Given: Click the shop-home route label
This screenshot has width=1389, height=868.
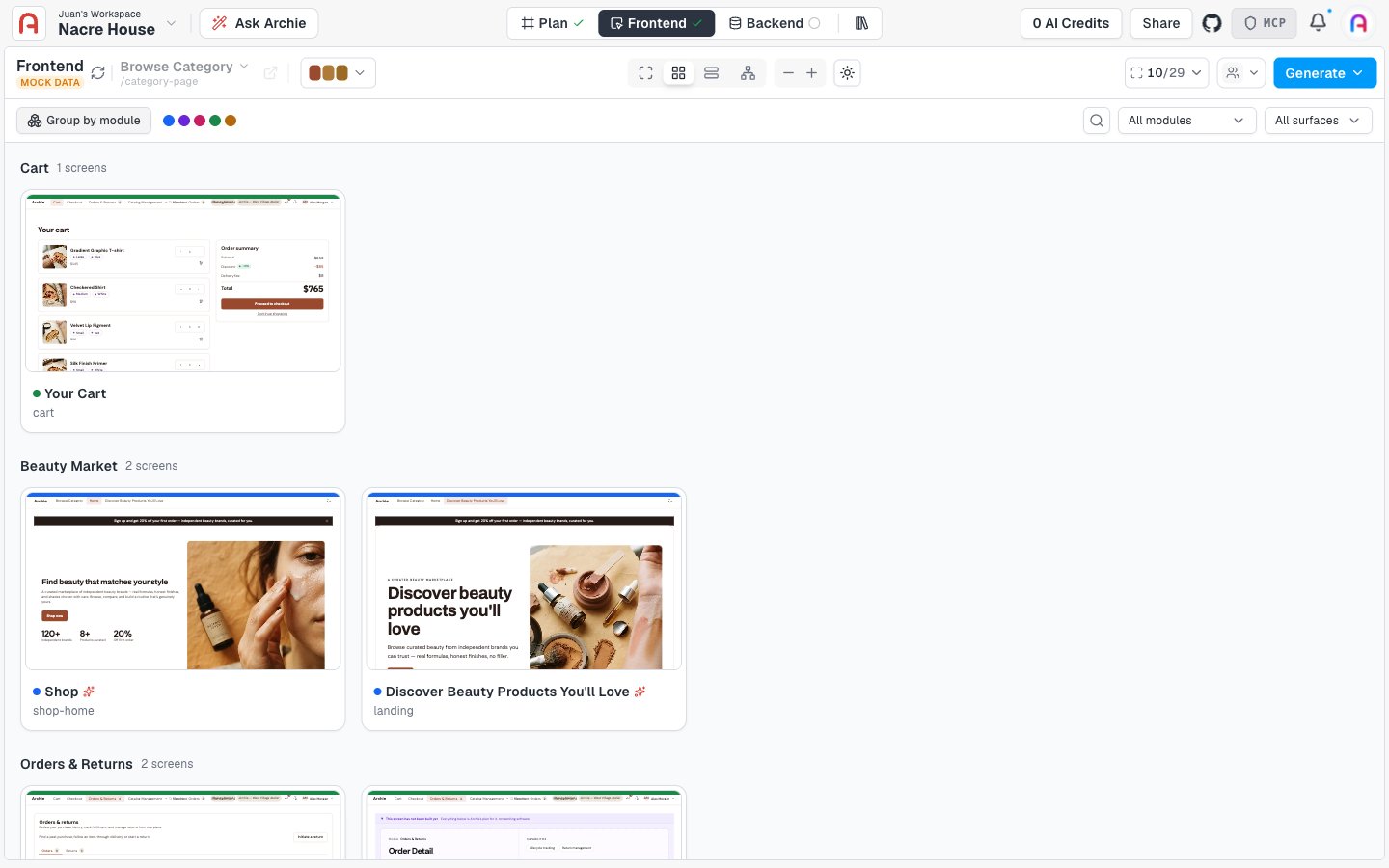Looking at the screenshot, I should tap(64, 711).
